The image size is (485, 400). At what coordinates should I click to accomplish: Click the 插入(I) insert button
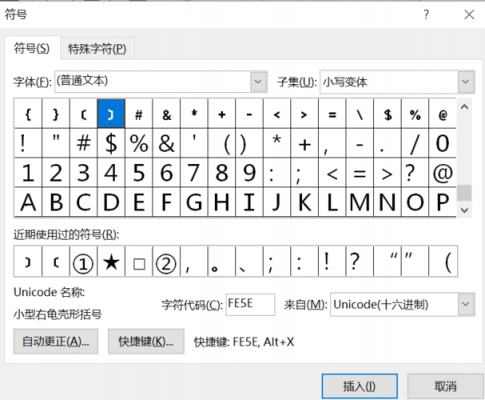coord(360,386)
